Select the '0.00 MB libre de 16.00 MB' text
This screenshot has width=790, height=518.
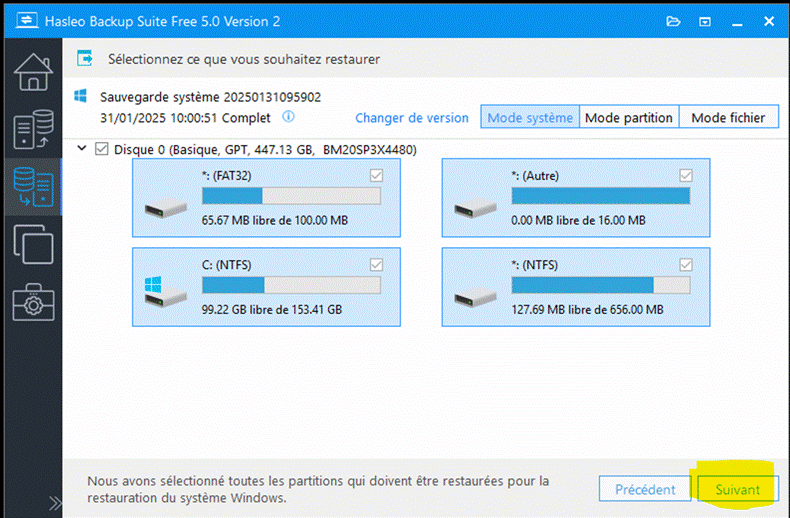click(578, 220)
